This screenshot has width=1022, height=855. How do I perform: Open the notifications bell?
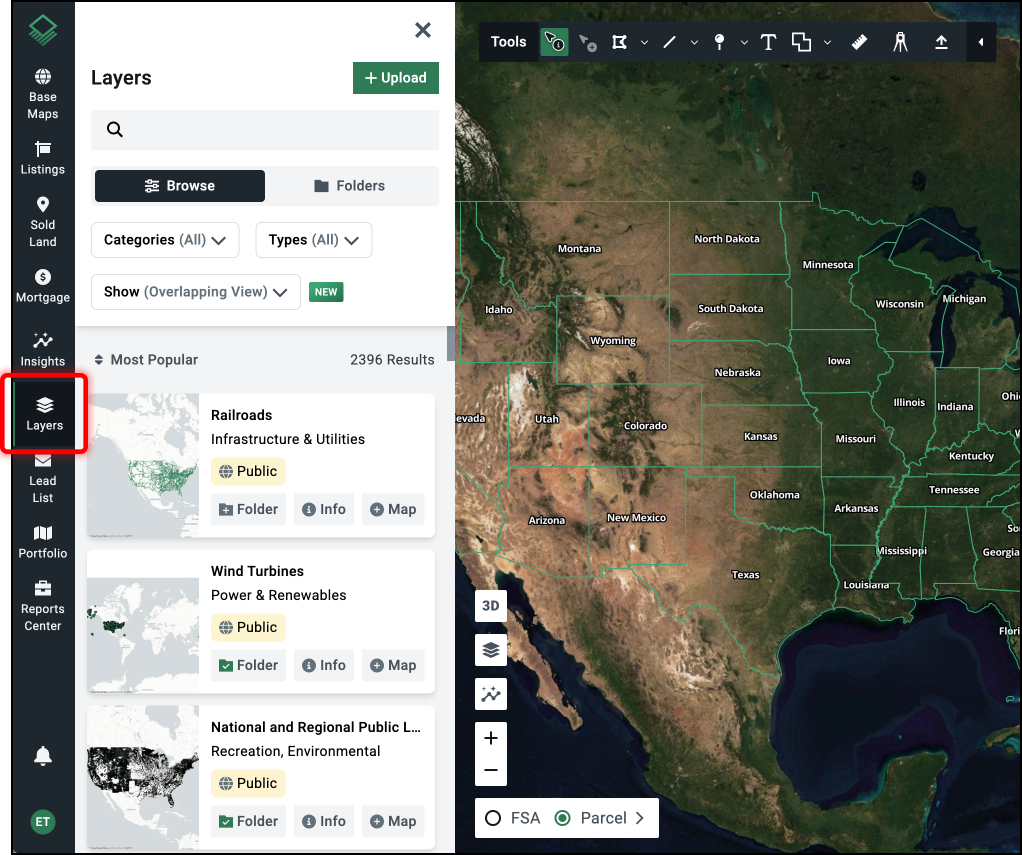(x=43, y=756)
